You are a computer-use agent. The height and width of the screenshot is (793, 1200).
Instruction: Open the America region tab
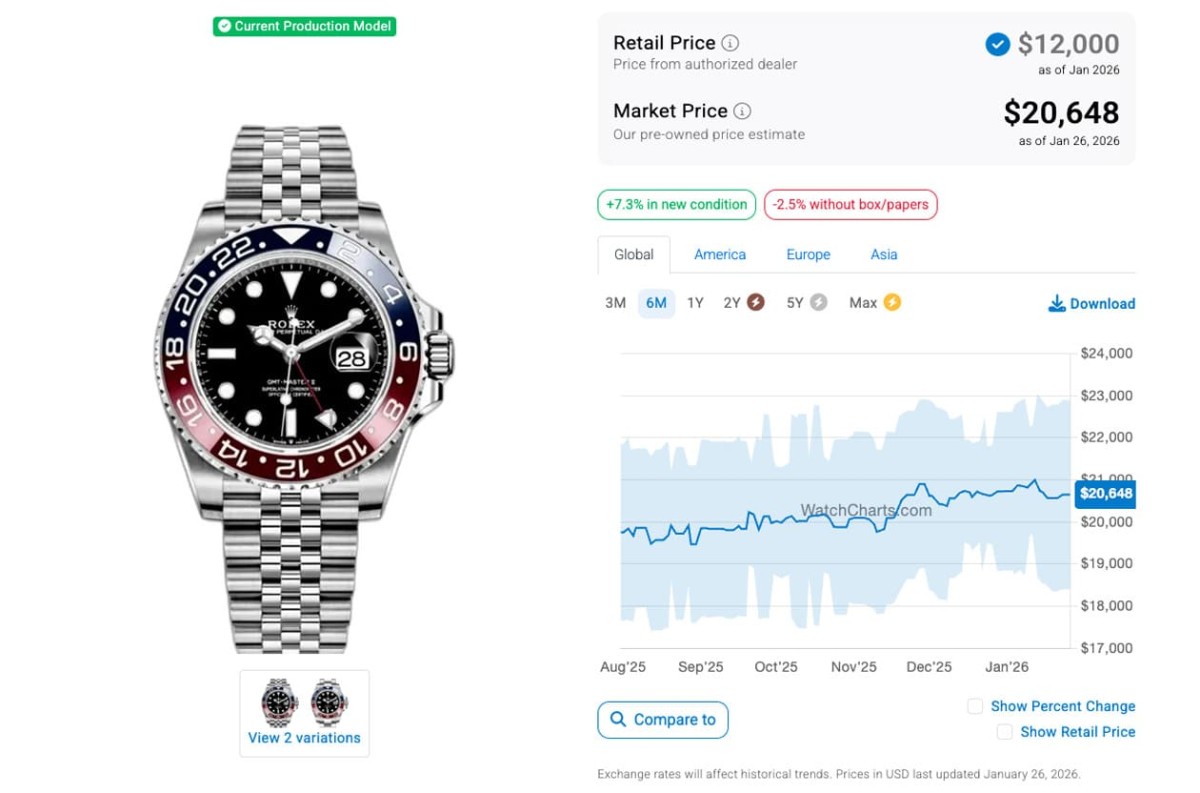click(720, 255)
